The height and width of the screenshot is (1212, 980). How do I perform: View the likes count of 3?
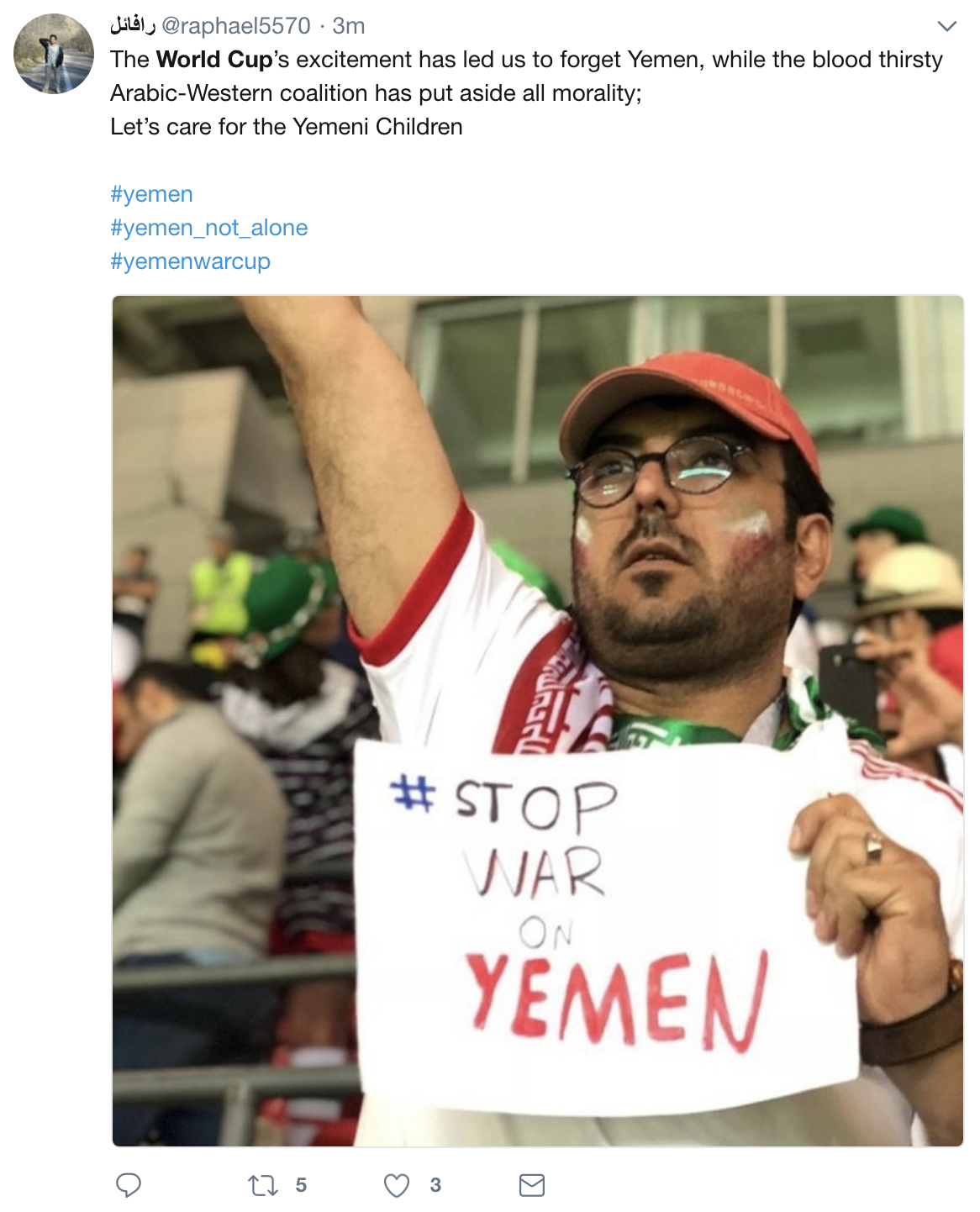(435, 1186)
